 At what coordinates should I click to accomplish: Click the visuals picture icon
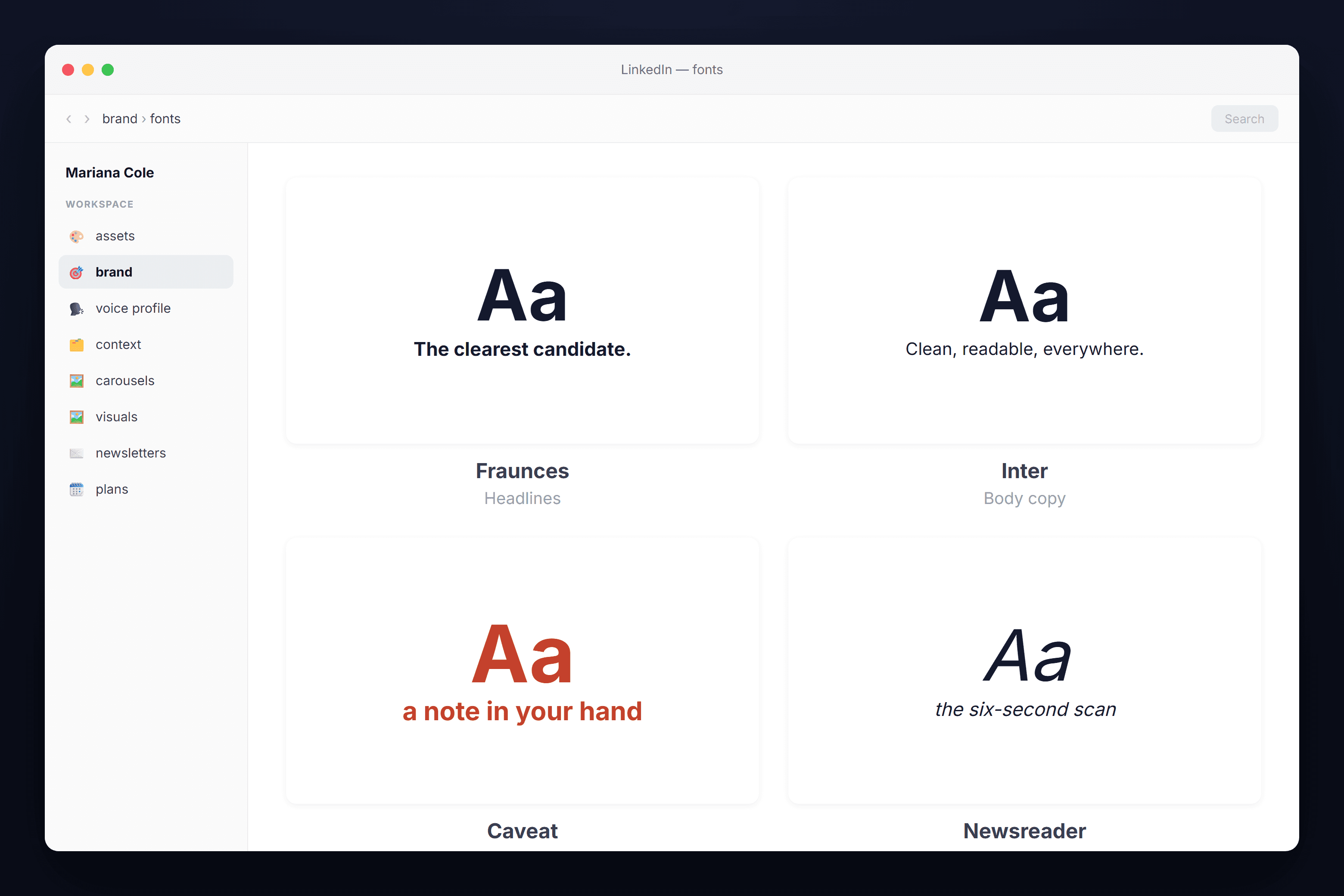[x=77, y=417]
